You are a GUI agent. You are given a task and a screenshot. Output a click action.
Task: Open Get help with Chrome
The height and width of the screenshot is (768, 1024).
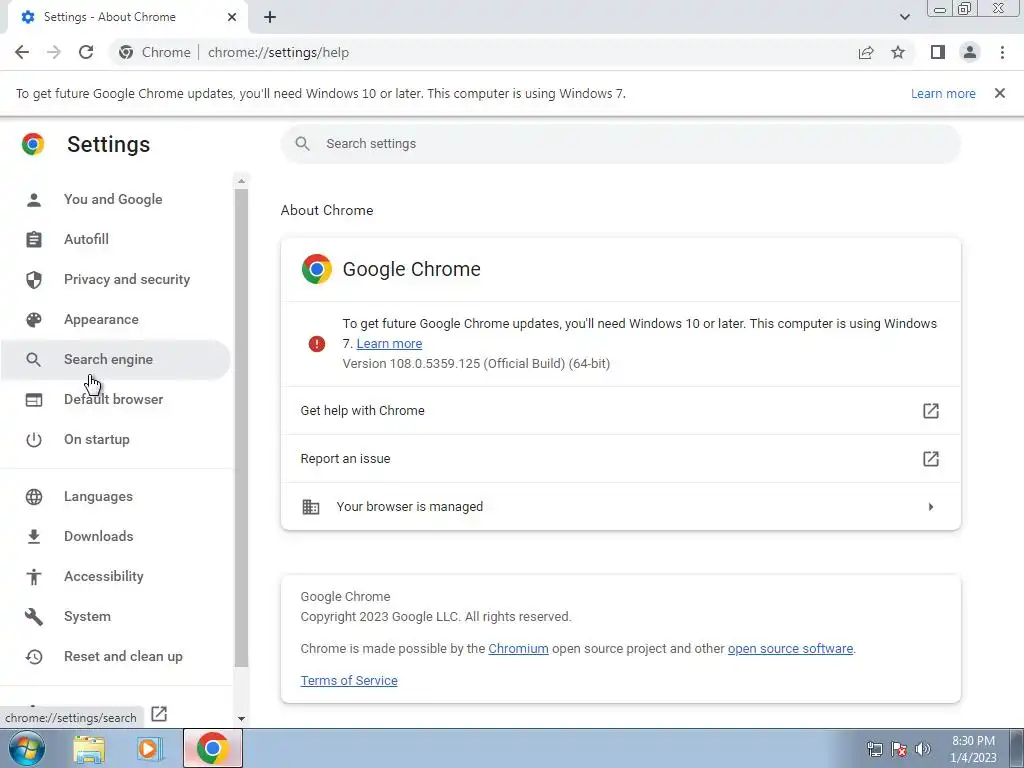(x=620, y=411)
